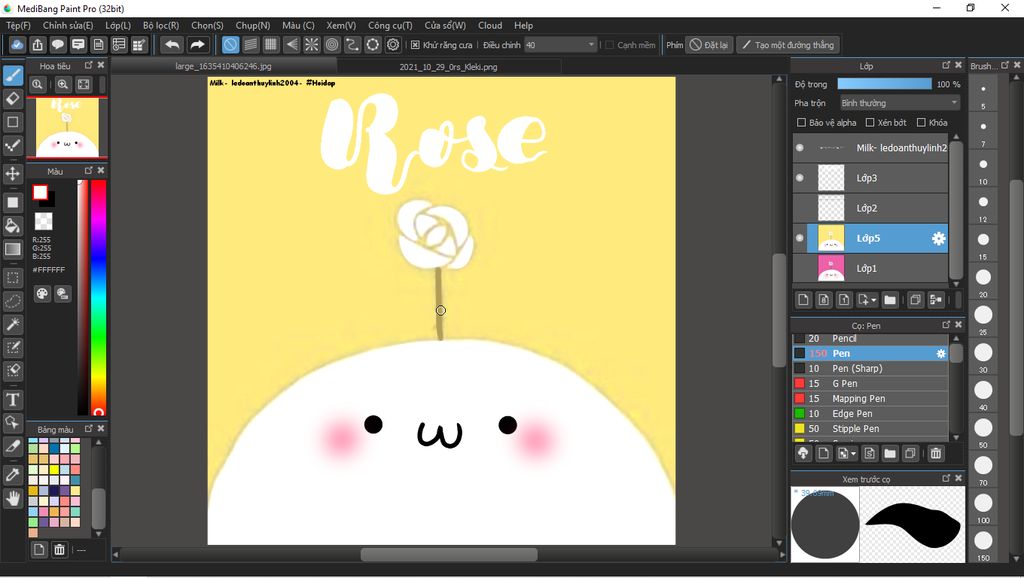Check the Xén bớt option
Screen dimensions: 1024x578
pyautogui.click(x=870, y=122)
